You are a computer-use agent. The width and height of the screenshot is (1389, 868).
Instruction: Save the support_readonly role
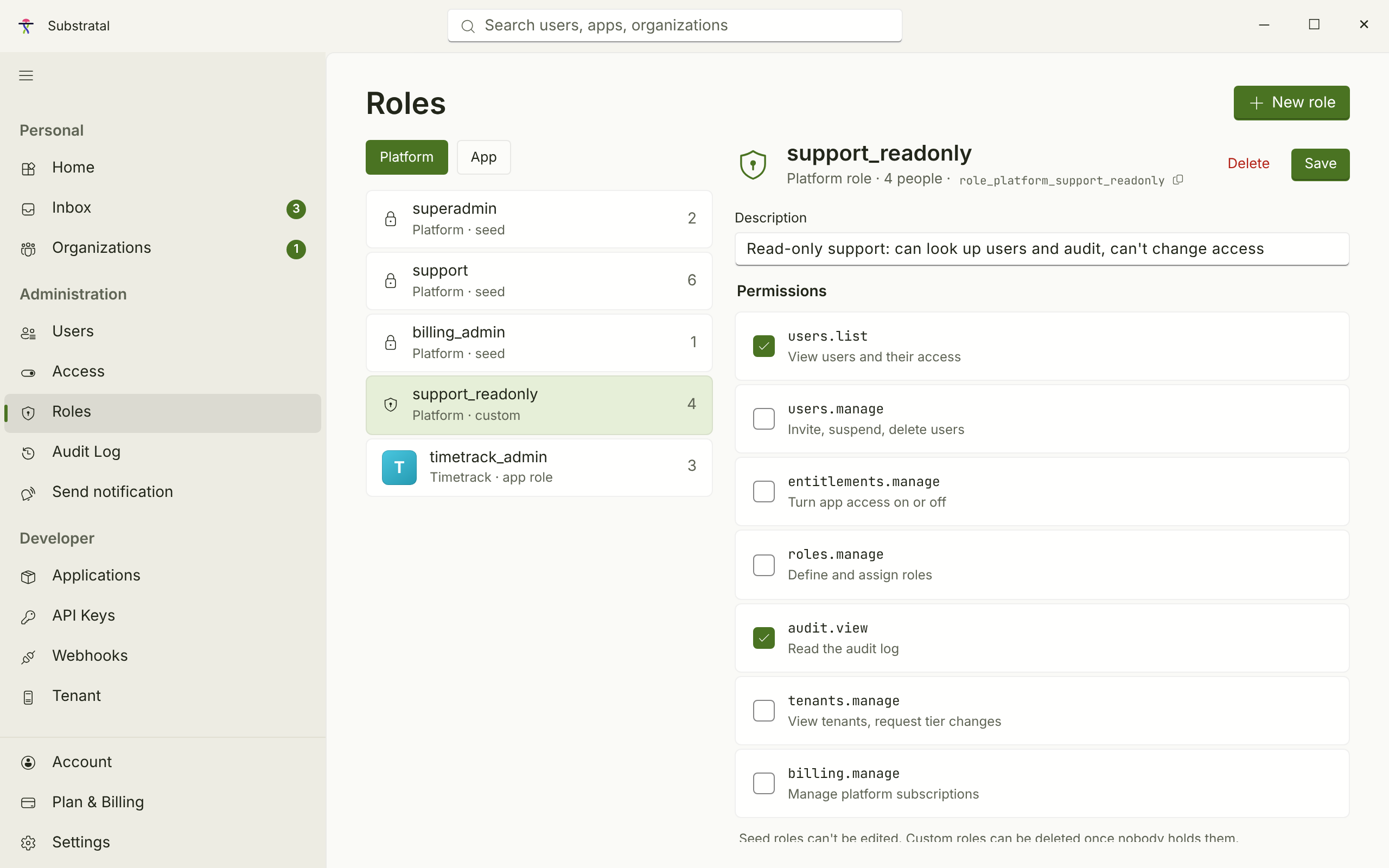coord(1320,164)
